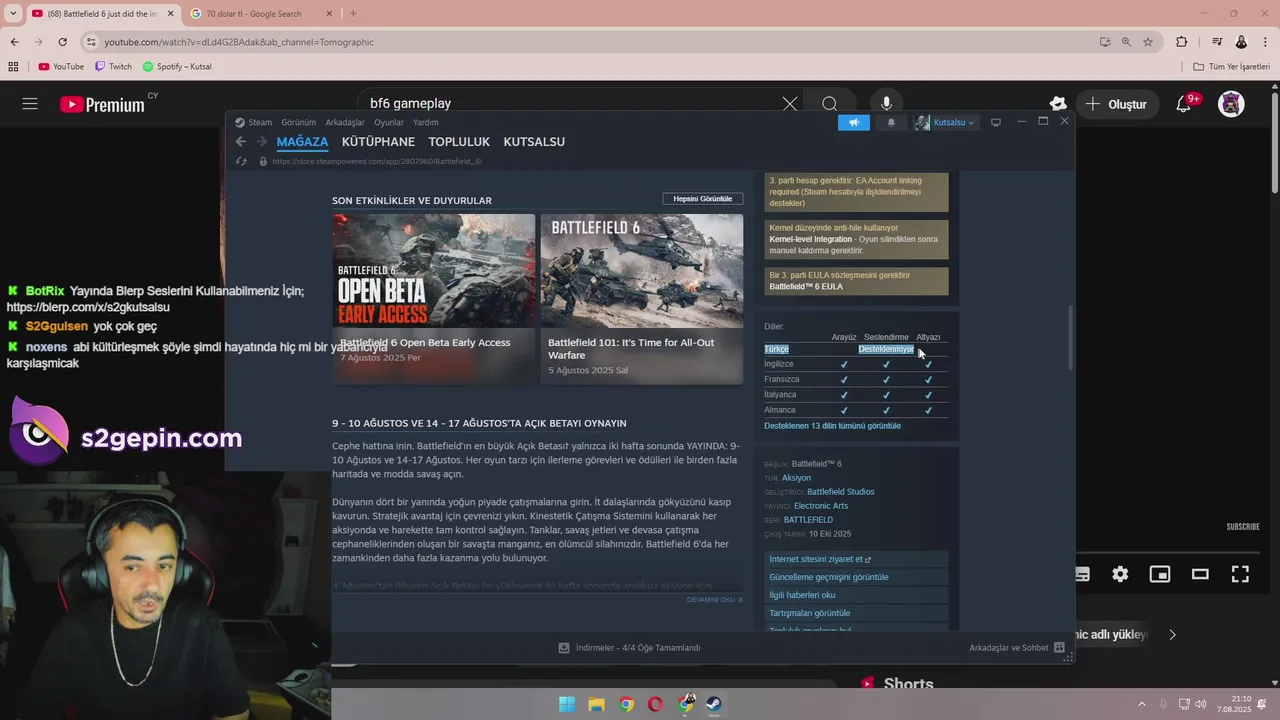Open KÜTÜPHANE tab in Steam
The image size is (1280, 720).
(x=378, y=142)
